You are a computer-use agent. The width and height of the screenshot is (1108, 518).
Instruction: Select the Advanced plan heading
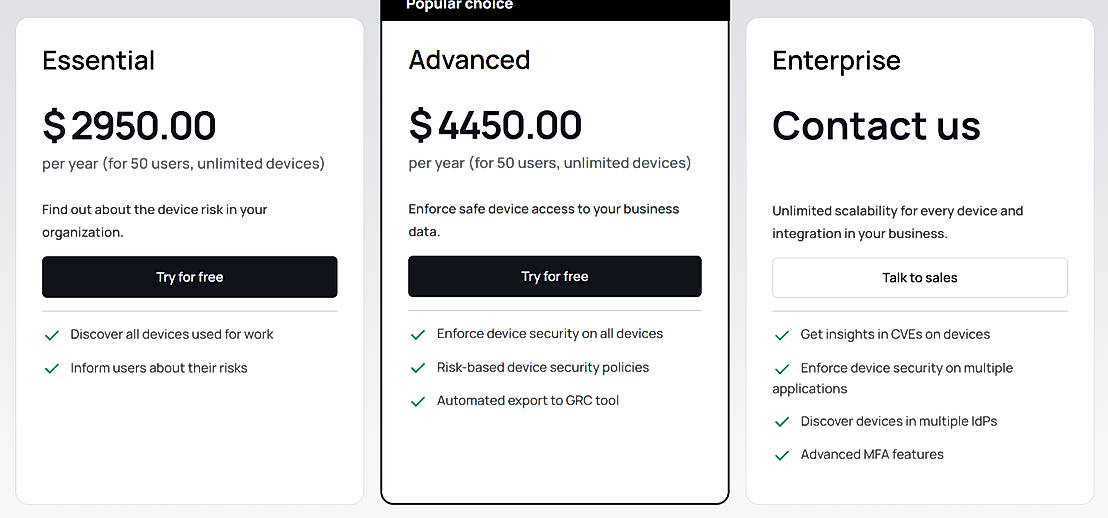pos(469,60)
